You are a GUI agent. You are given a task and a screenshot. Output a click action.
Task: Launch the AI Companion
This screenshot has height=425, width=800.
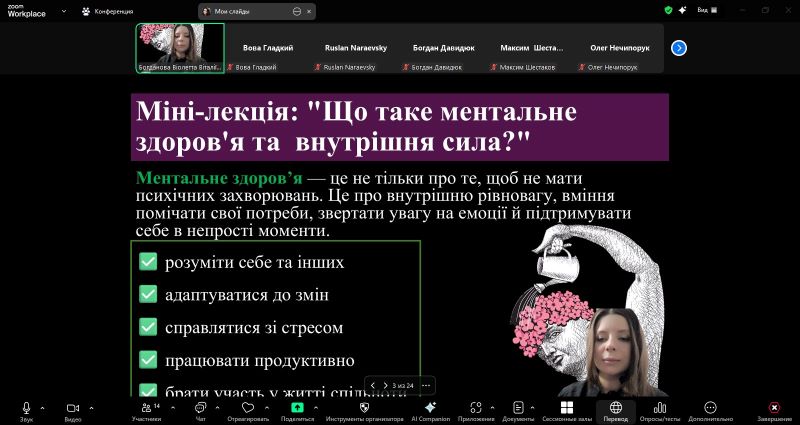(x=430, y=408)
